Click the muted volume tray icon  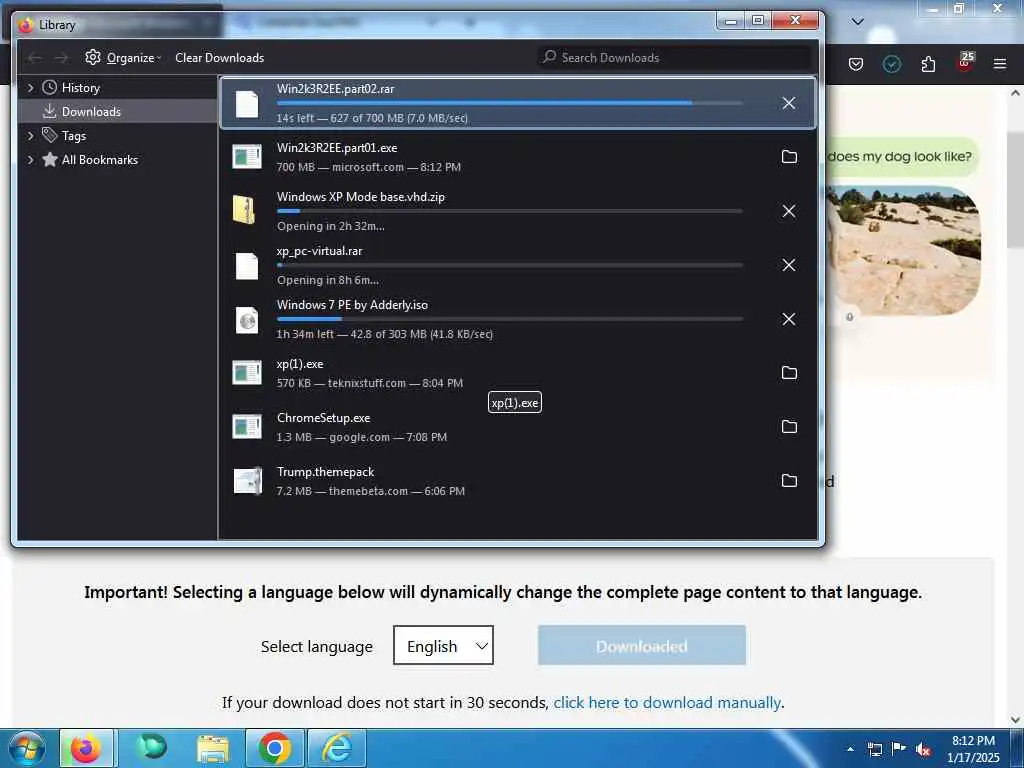tap(923, 750)
